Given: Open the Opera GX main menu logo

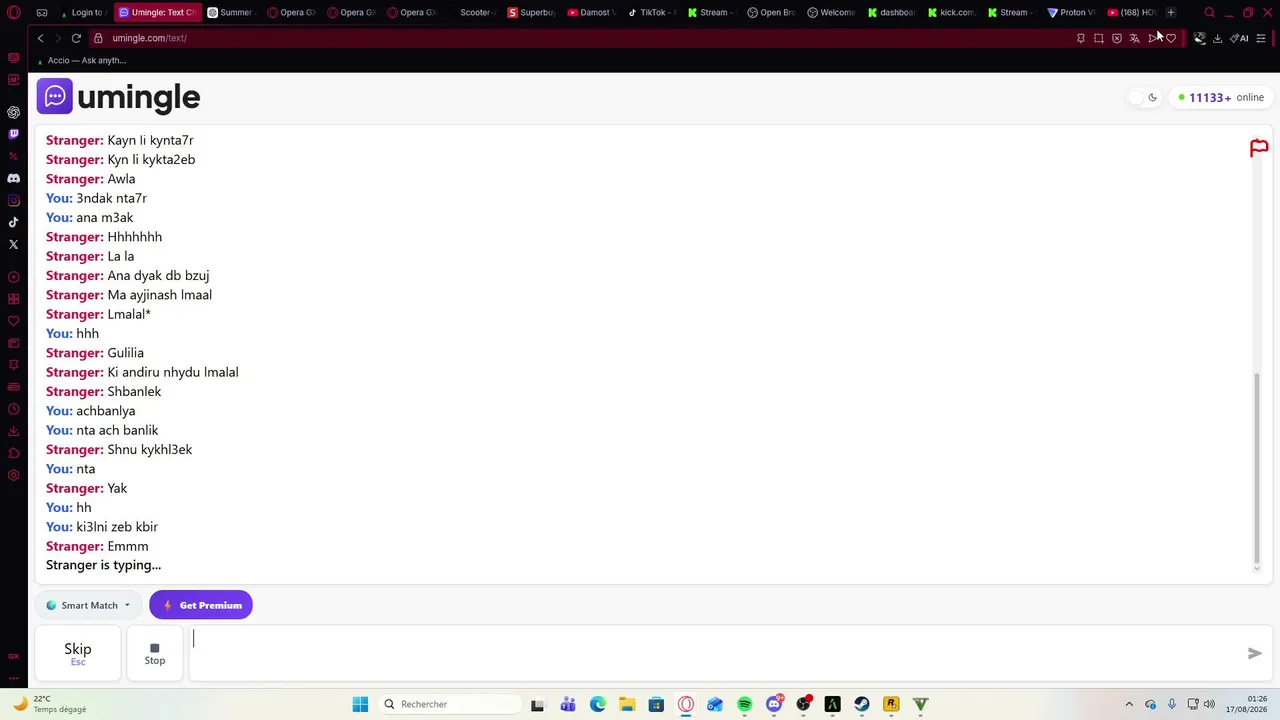Looking at the screenshot, I should click(14, 13).
